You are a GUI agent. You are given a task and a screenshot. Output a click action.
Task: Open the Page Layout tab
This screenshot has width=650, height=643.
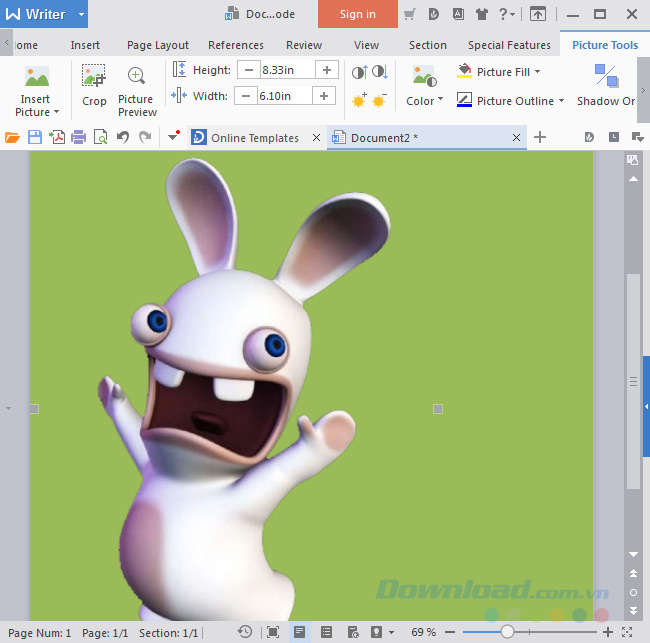(158, 45)
